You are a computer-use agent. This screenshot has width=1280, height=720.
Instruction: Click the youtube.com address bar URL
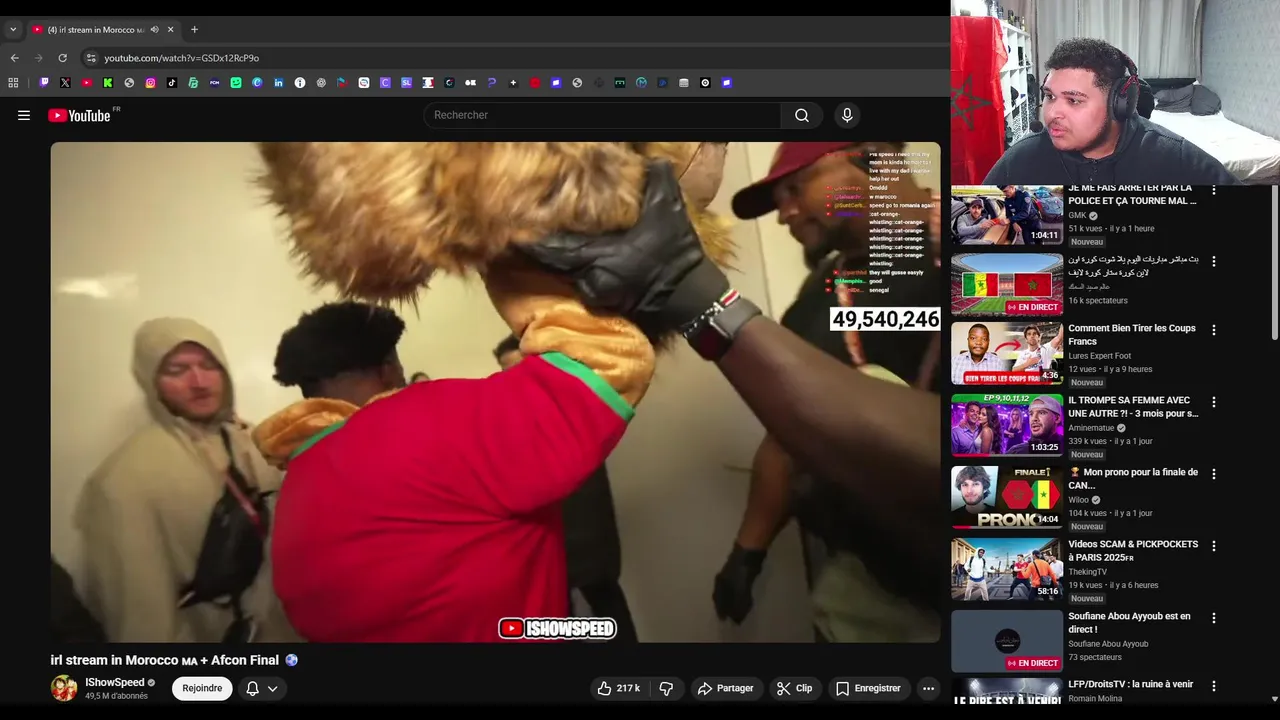pyautogui.click(x=181, y=58)
